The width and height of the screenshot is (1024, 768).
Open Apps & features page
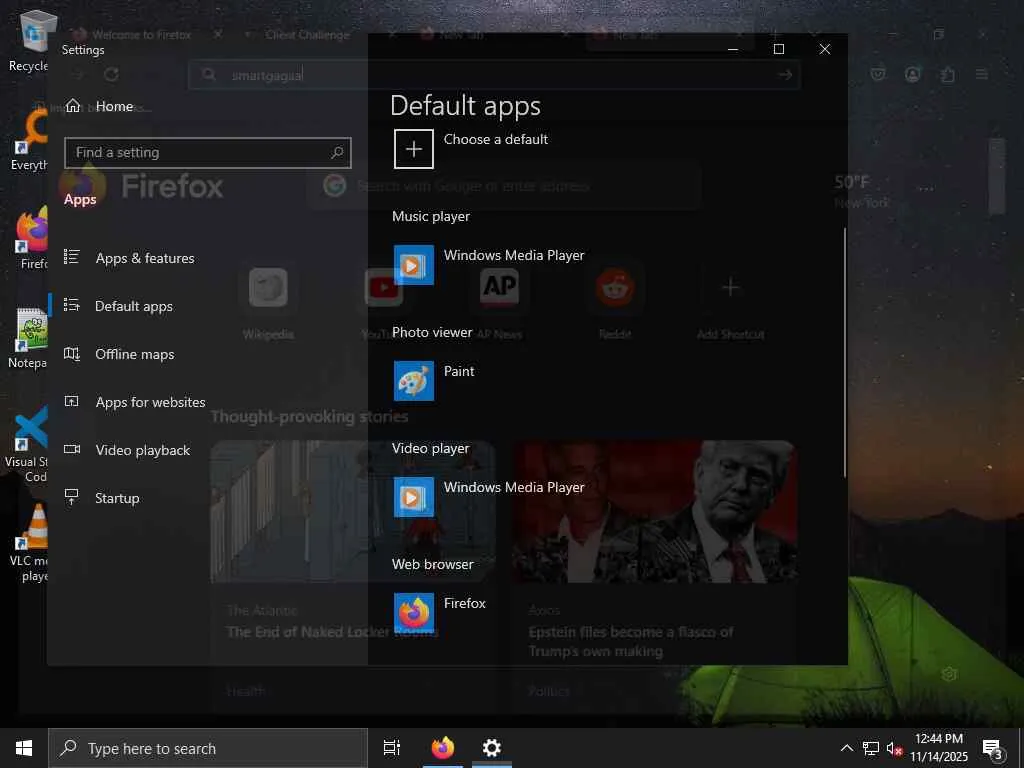coord(144,258)
